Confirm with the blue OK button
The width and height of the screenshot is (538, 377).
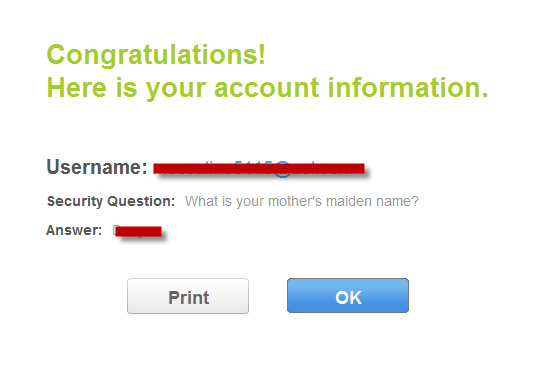coord(348,295)
